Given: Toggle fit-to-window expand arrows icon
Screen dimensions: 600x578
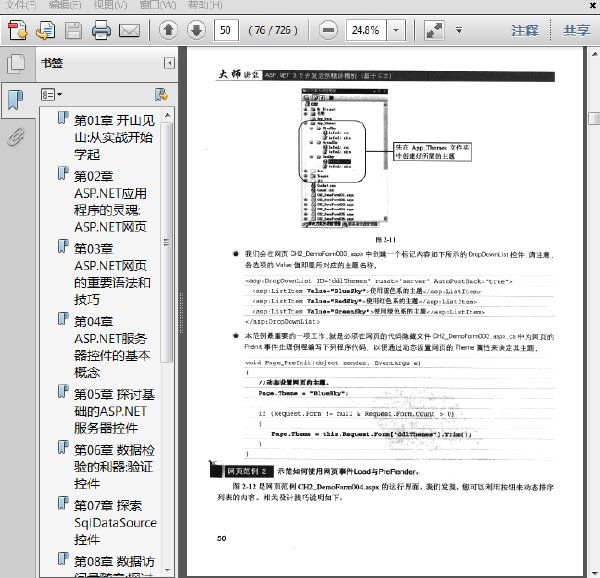Looking at the screenshot, I should tap(434, 30).
